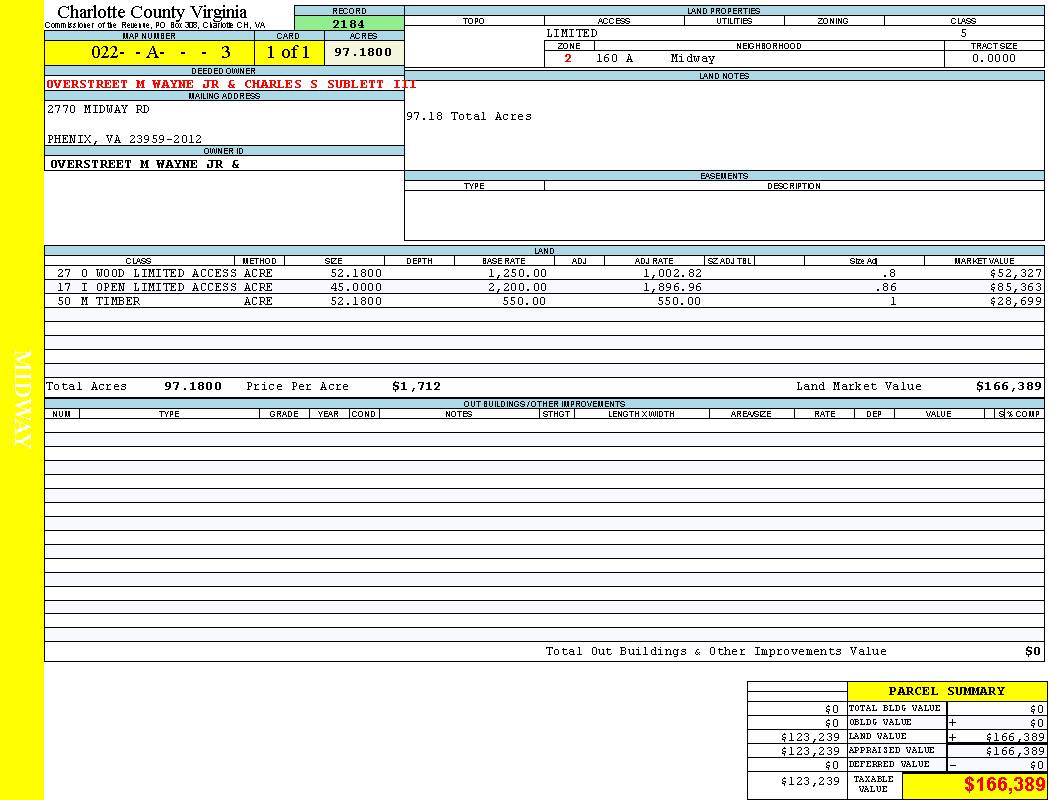Click the green record number 2184 field

(349, 24)
